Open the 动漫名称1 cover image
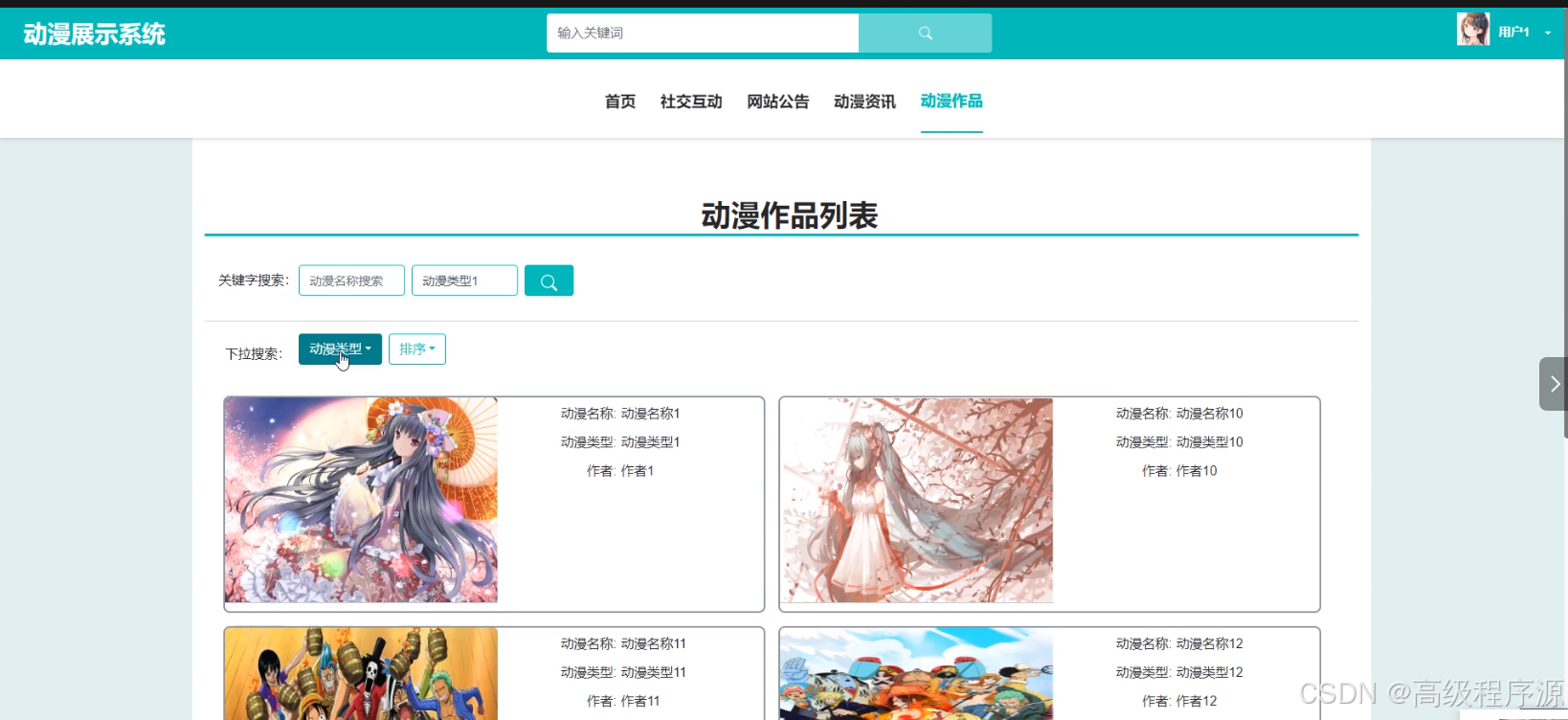 pyautogui.click(x=362, y=500)
